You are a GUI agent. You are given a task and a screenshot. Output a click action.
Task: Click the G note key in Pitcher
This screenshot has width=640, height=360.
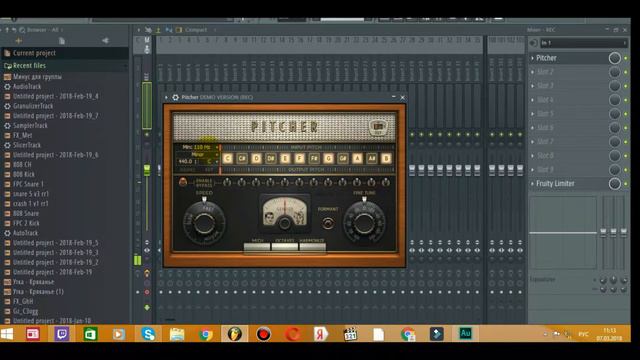(x=329, y=158)
